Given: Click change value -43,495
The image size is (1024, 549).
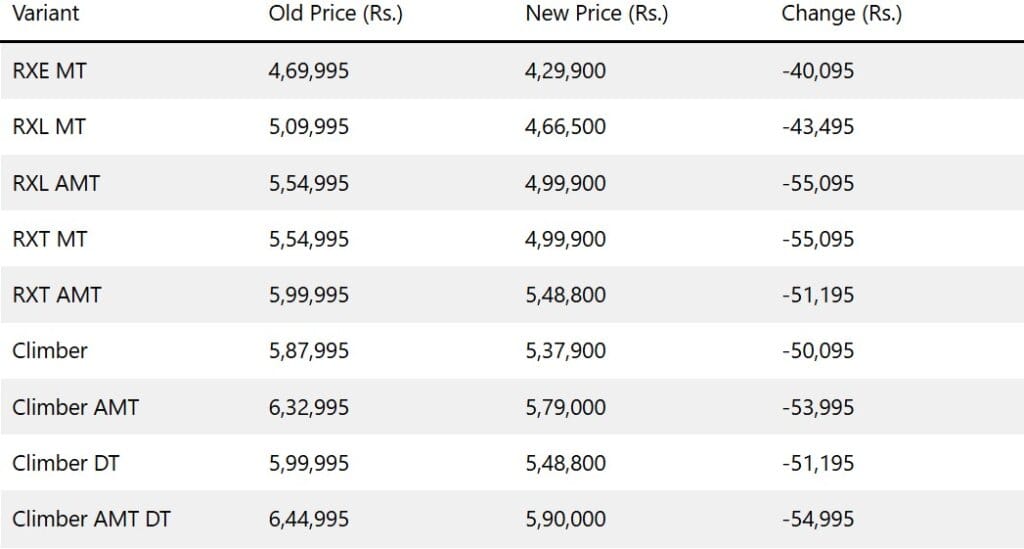Looking at the screenshot, I should 818,127.
